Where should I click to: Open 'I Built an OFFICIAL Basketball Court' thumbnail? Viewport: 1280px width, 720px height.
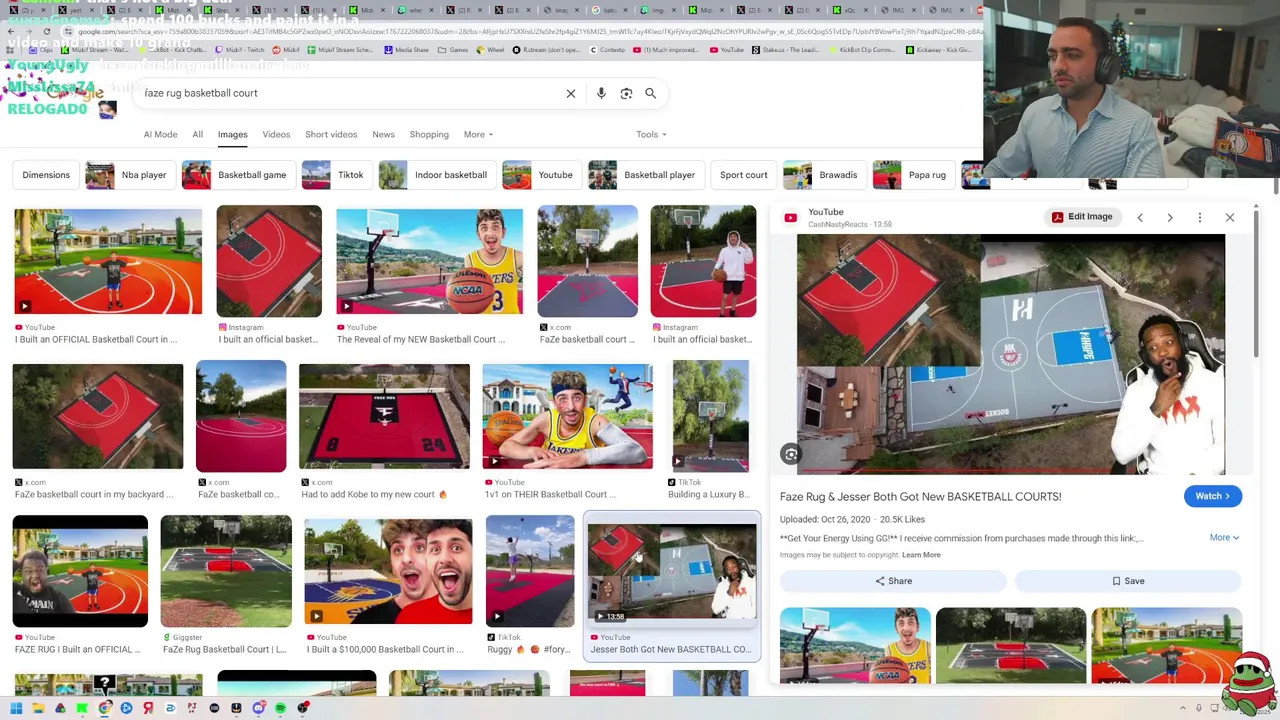click(108, 261)
